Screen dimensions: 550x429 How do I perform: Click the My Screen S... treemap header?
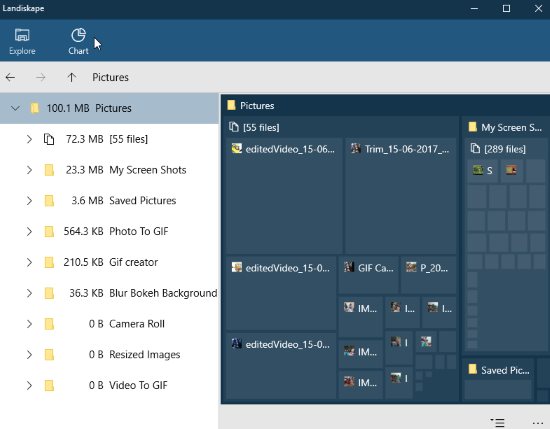pos(507,127)
